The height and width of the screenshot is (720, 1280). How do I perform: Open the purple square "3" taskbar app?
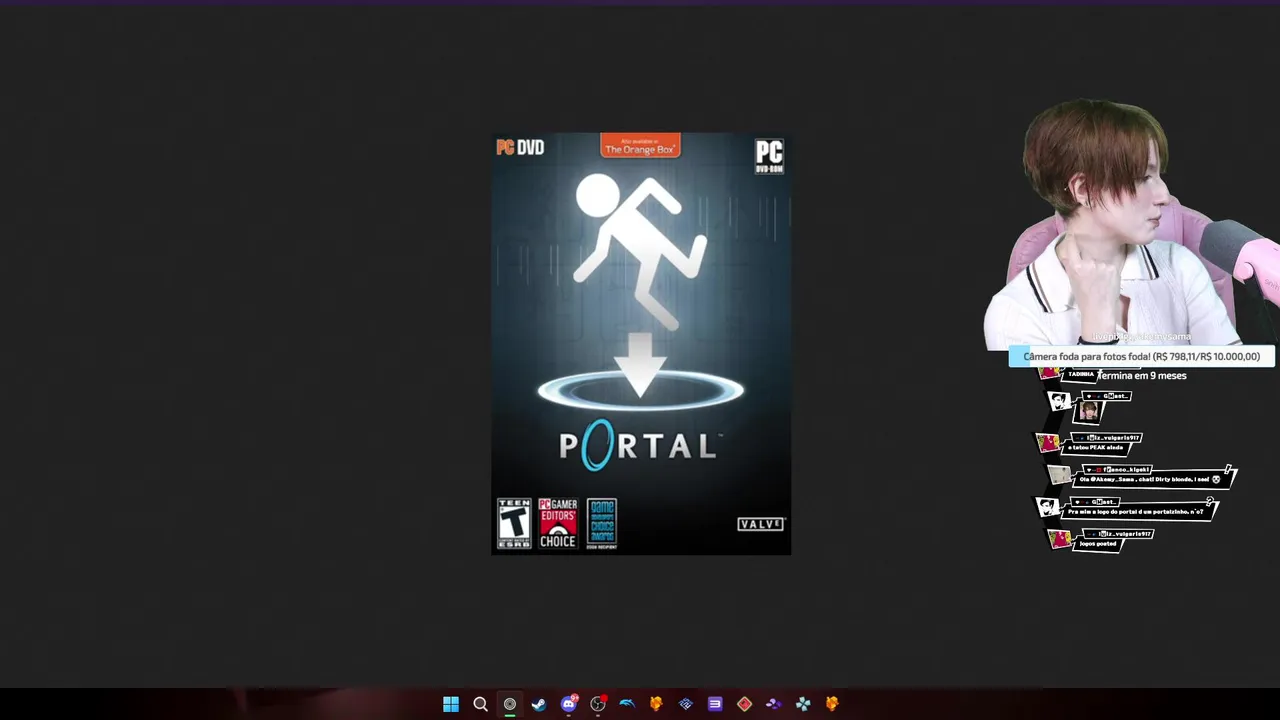(715, 704)
